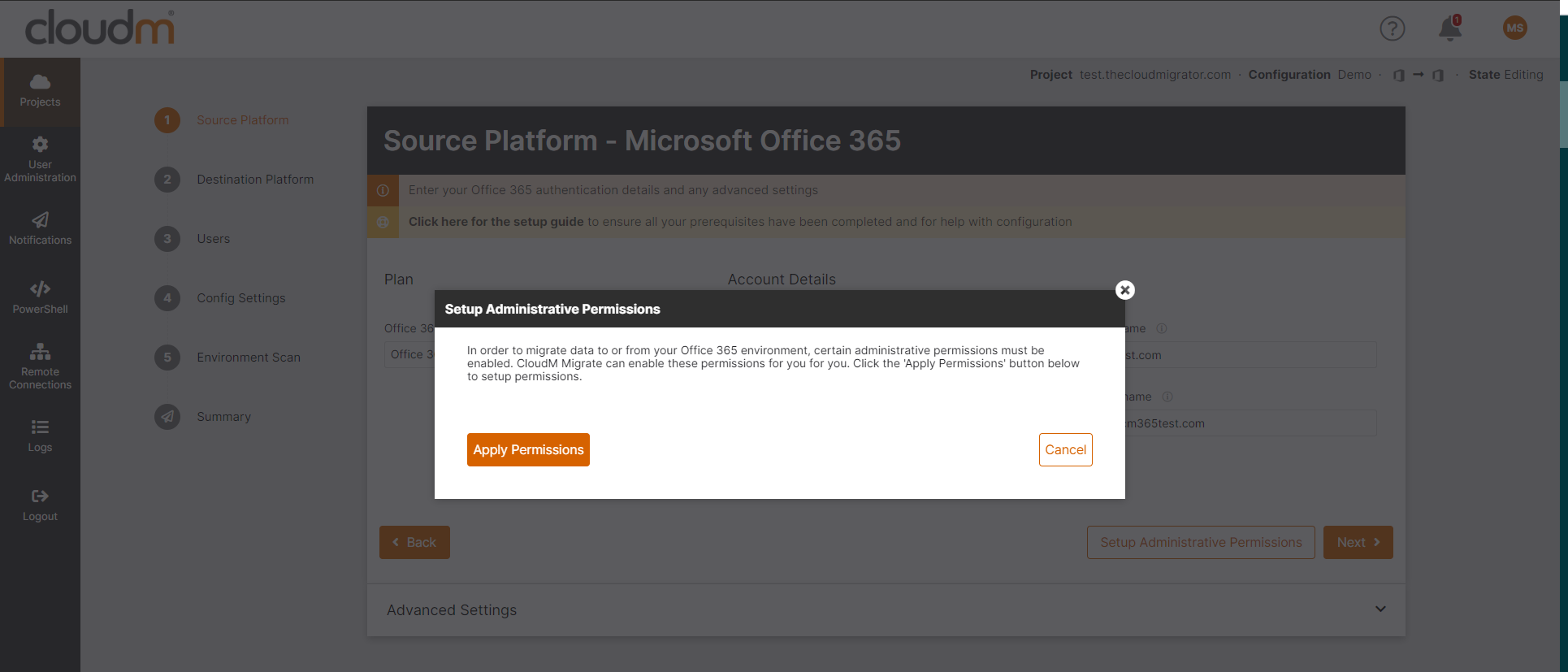Viewport: 1568px width, 672px height.
Task: Close the Setup Administrative Permissions dialog
Action: coord(1125,290)
